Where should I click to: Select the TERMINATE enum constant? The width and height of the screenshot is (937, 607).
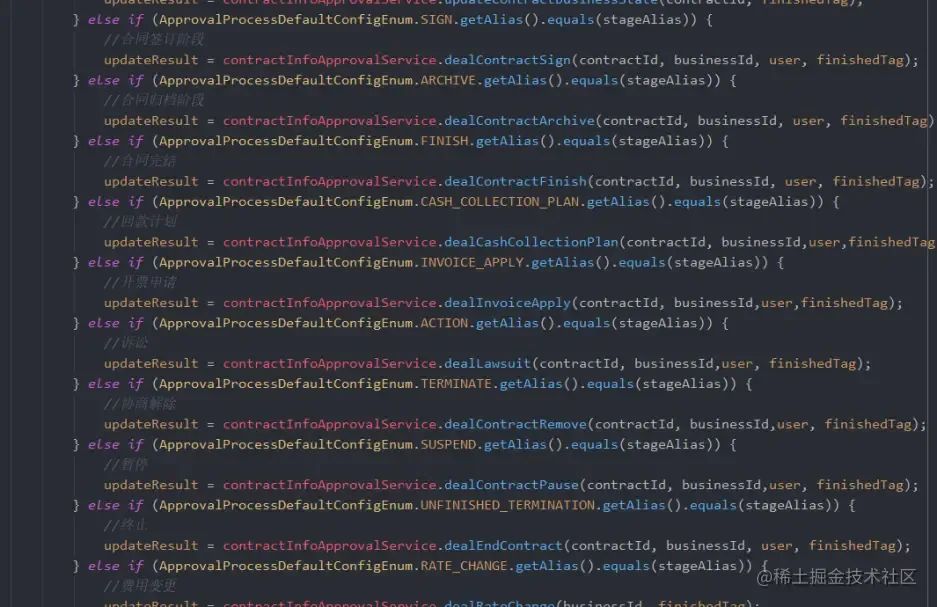click(x=456, y=384)
